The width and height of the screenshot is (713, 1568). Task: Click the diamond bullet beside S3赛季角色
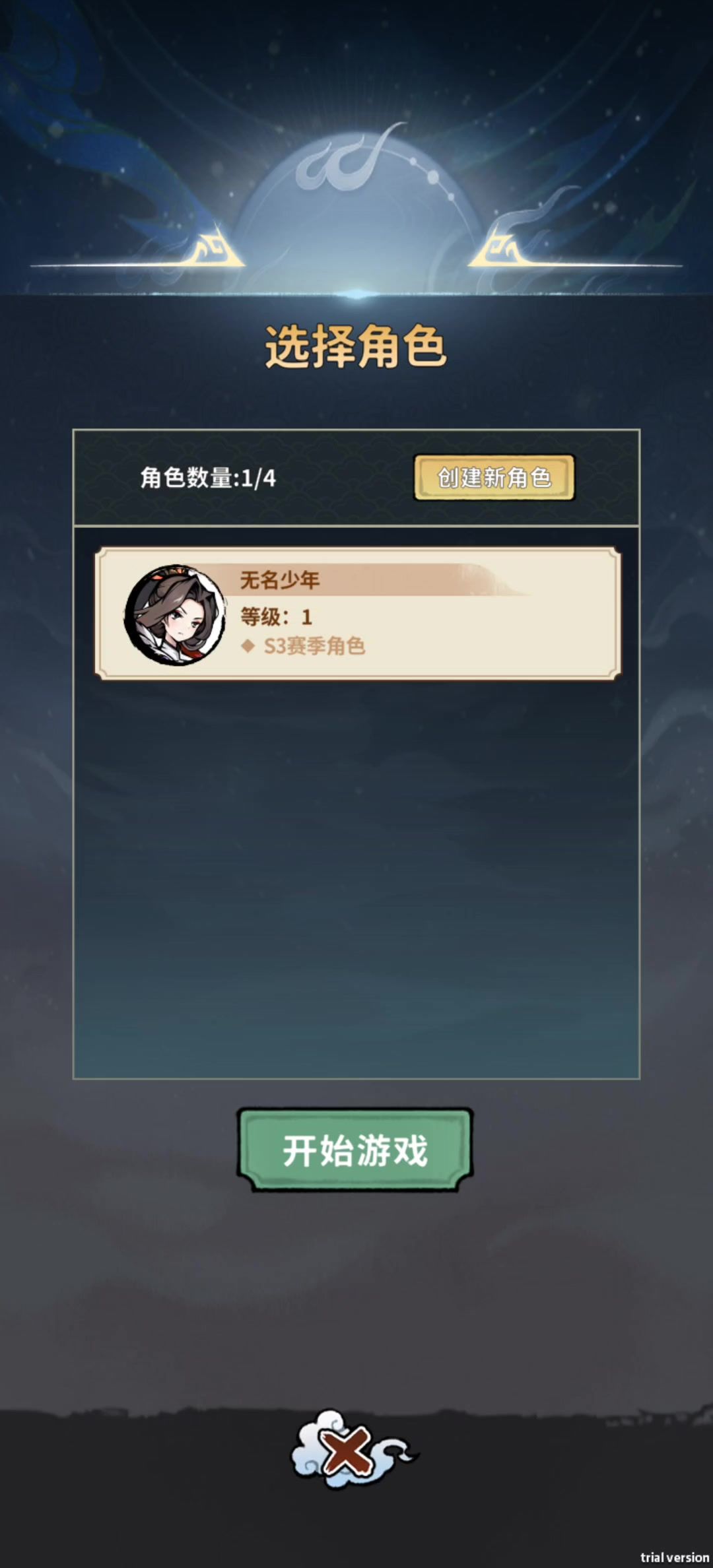pos(248,646)
